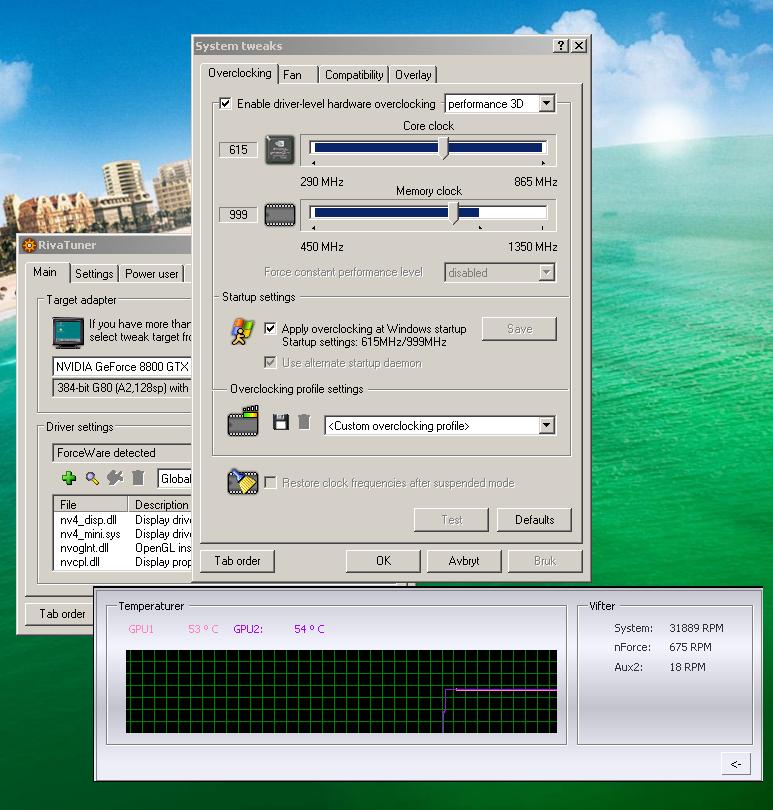Screen dimensions: 773x810
Task: Select the nv4_disp.dll row
Action: tap(122, 520)
